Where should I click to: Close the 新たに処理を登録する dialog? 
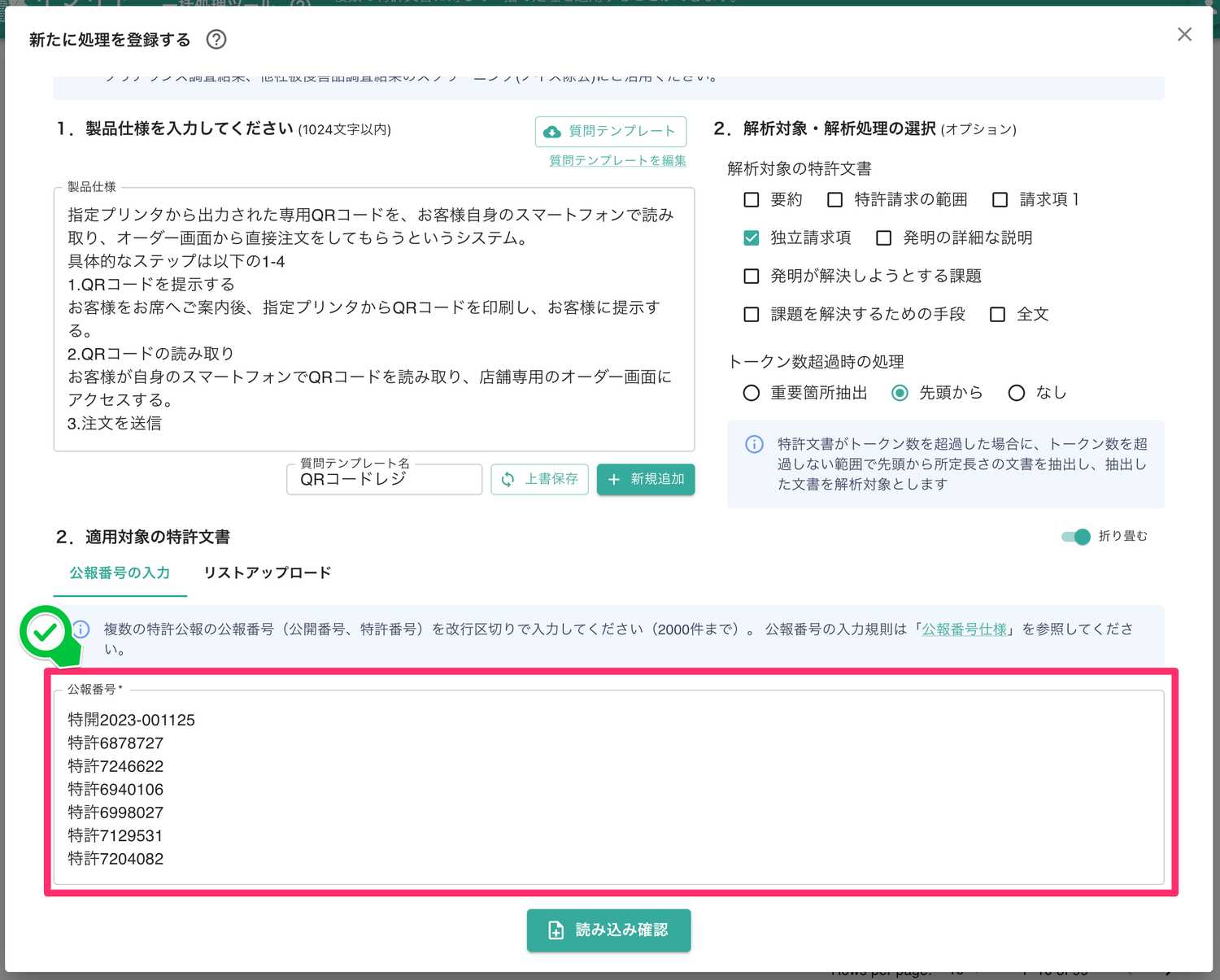1184,34
